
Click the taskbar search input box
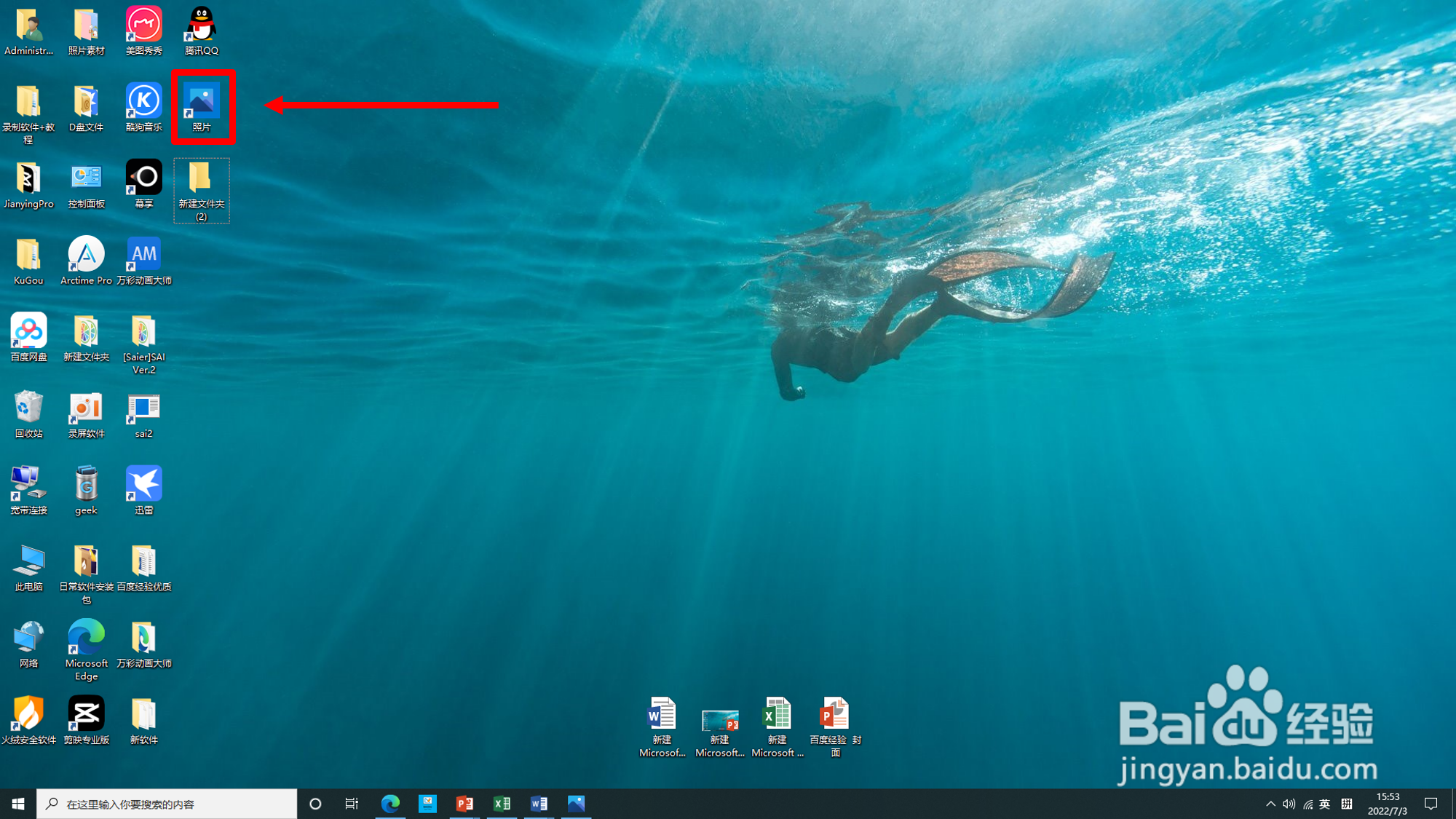pos(167,804)
